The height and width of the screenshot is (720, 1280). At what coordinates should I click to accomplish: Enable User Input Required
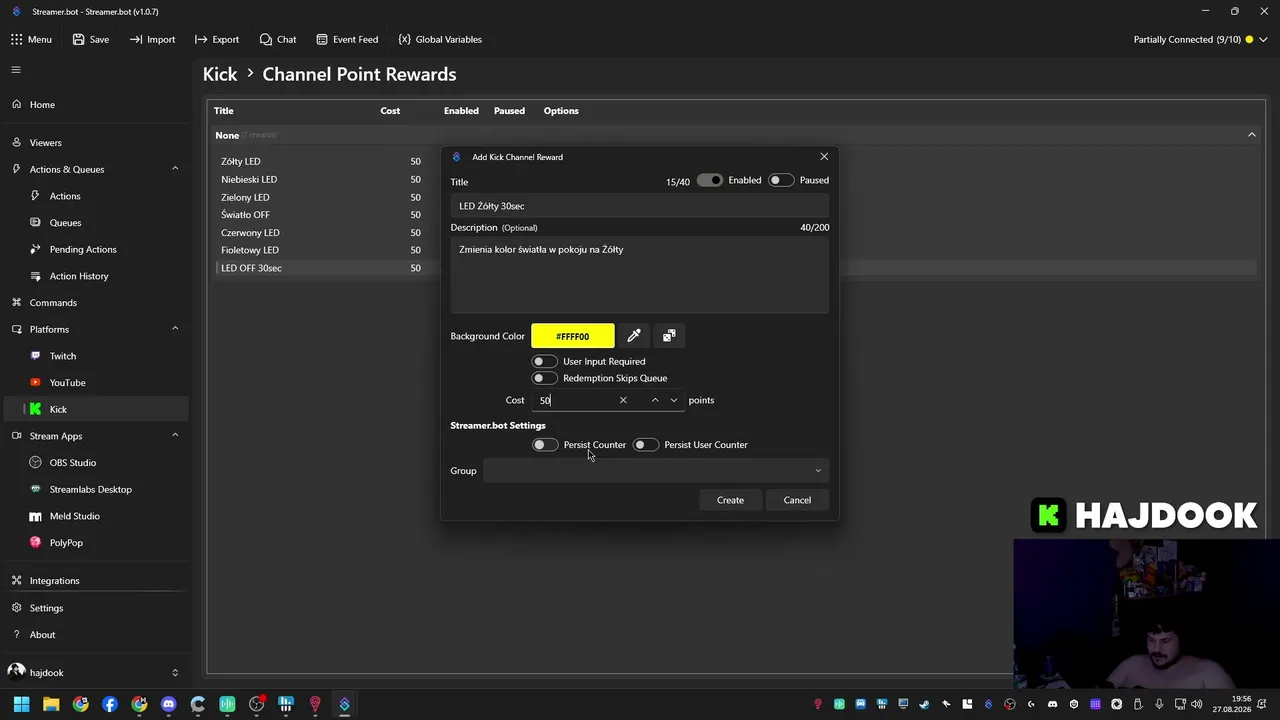545,361
